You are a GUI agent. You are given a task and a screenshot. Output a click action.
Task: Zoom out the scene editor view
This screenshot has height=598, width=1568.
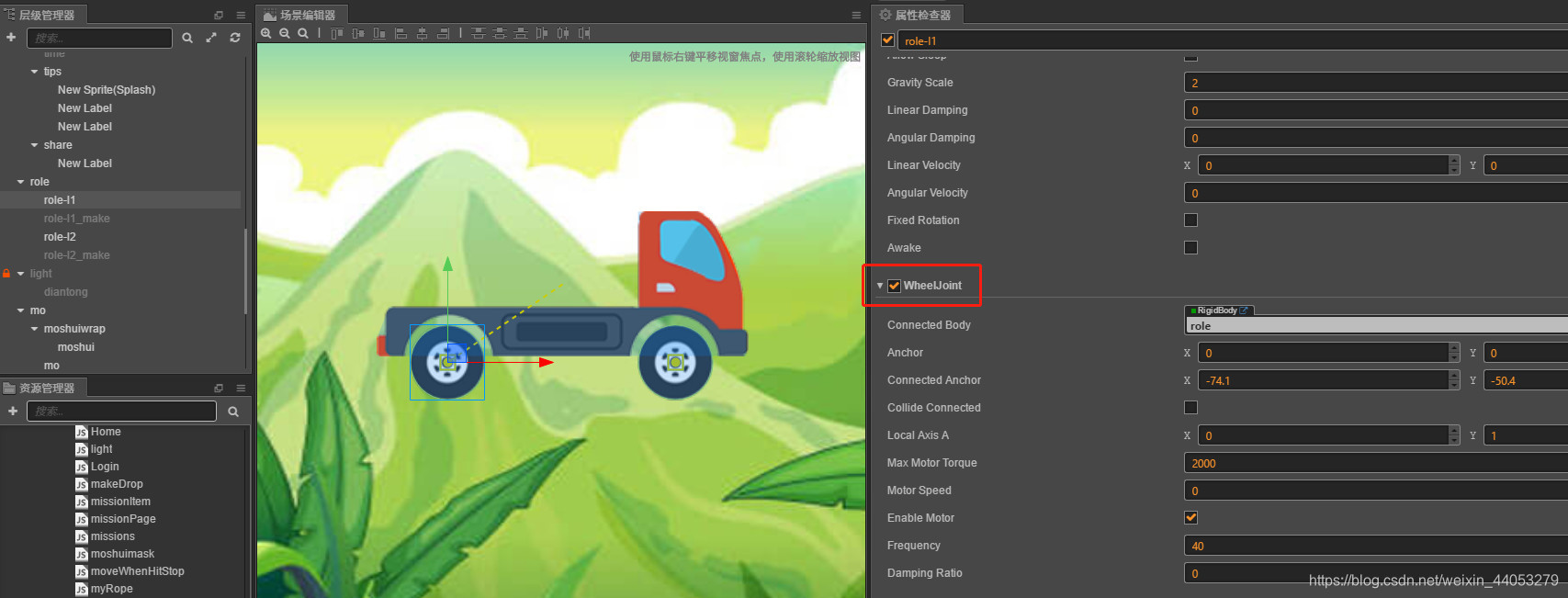(x=285, y=33)
